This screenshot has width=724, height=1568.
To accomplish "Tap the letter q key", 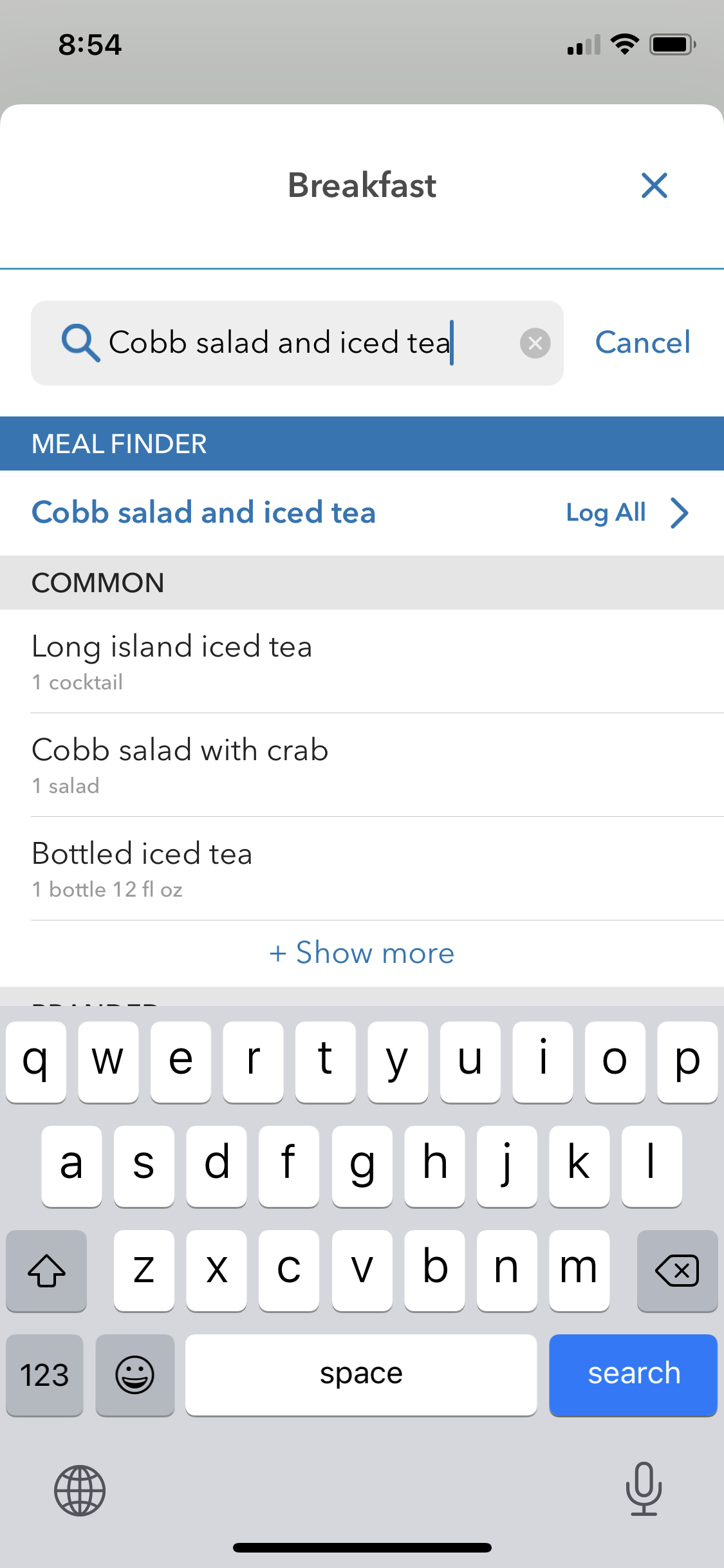I will coord(36,1062).
